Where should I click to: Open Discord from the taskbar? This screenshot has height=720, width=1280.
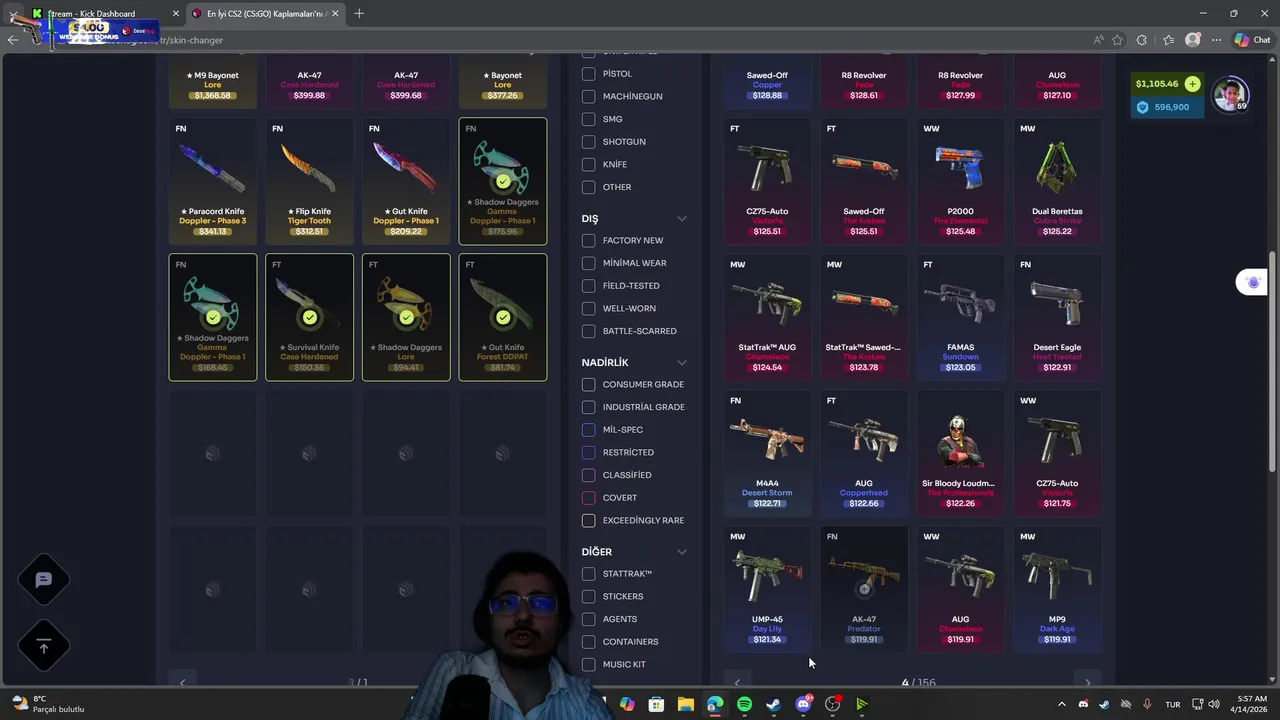pyautogui.click(x=803, y=704)
